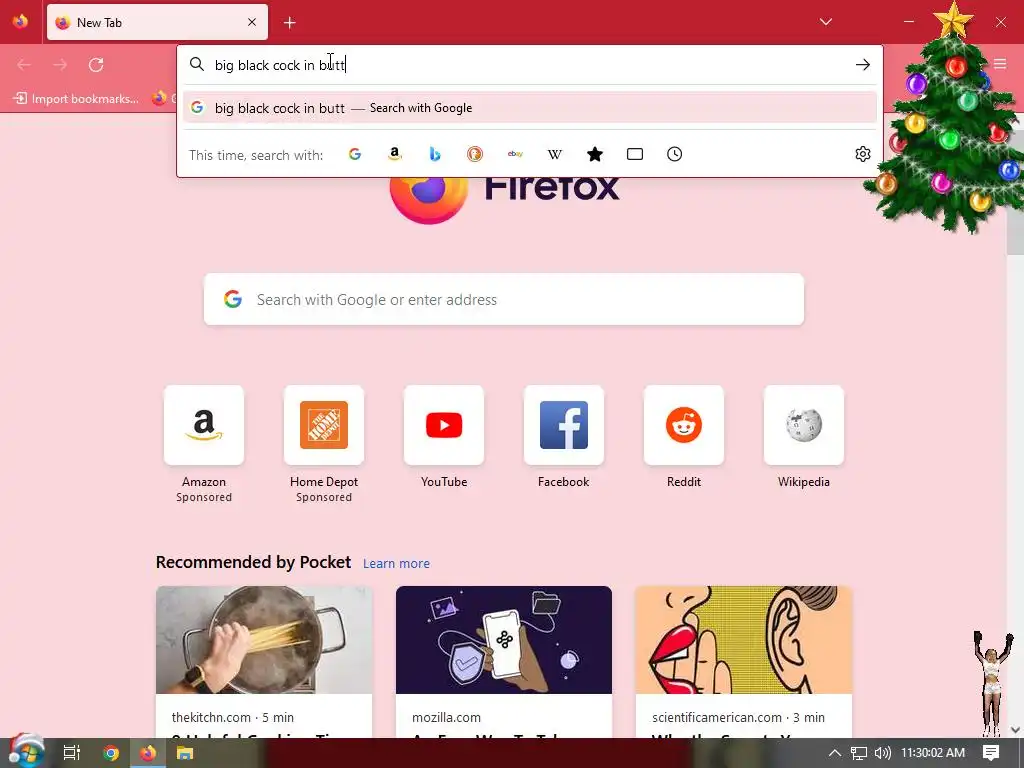Follow the Learn more link beside Pocket

[x=396, y=563]
